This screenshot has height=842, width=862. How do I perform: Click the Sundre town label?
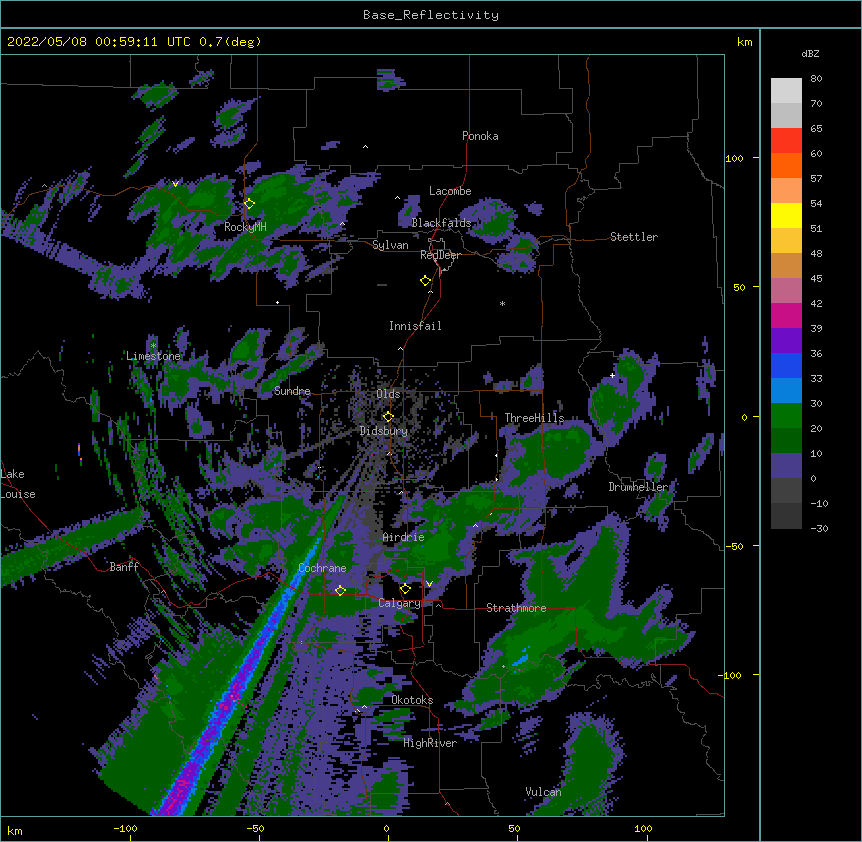coord(292,391)
